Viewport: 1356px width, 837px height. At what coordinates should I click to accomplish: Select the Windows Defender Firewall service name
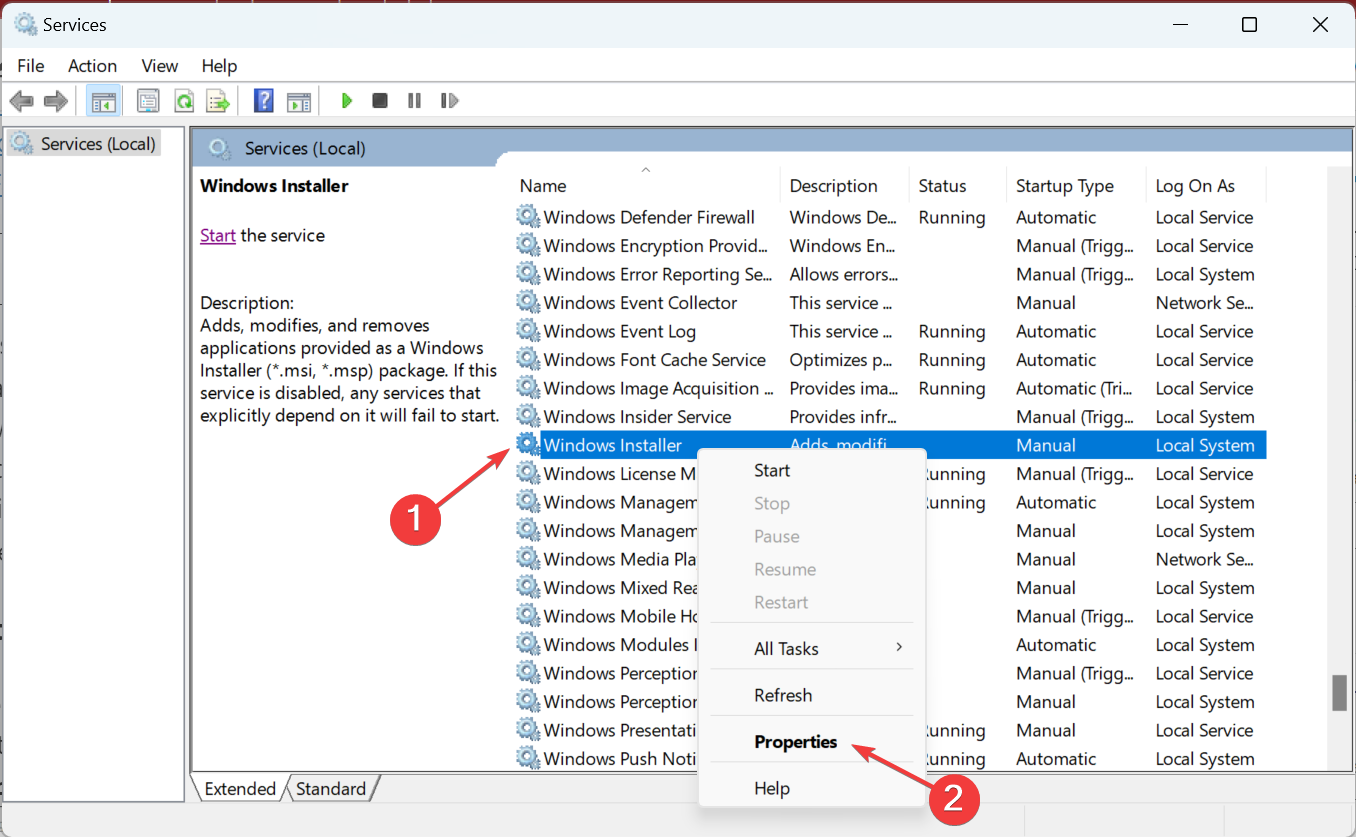pos(649,217)
